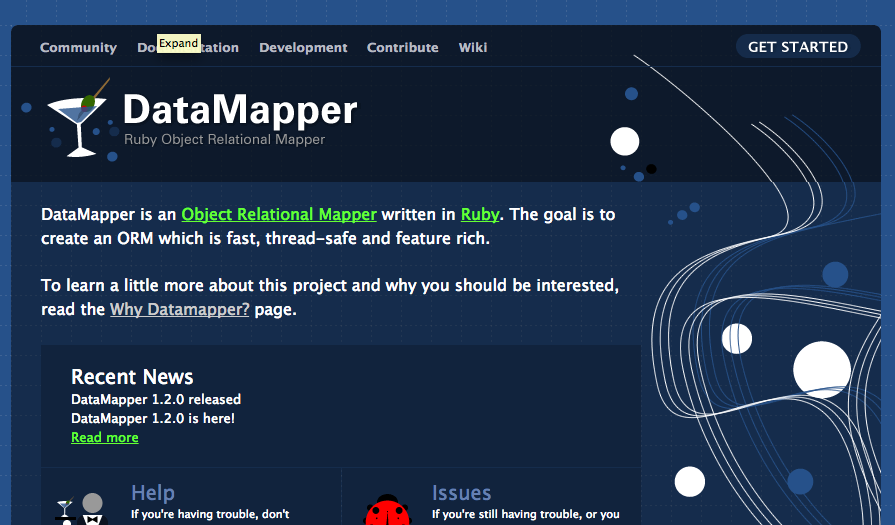Click the DataMapper site title
Viewport: 895px width, 525px height.
[240, 110]
